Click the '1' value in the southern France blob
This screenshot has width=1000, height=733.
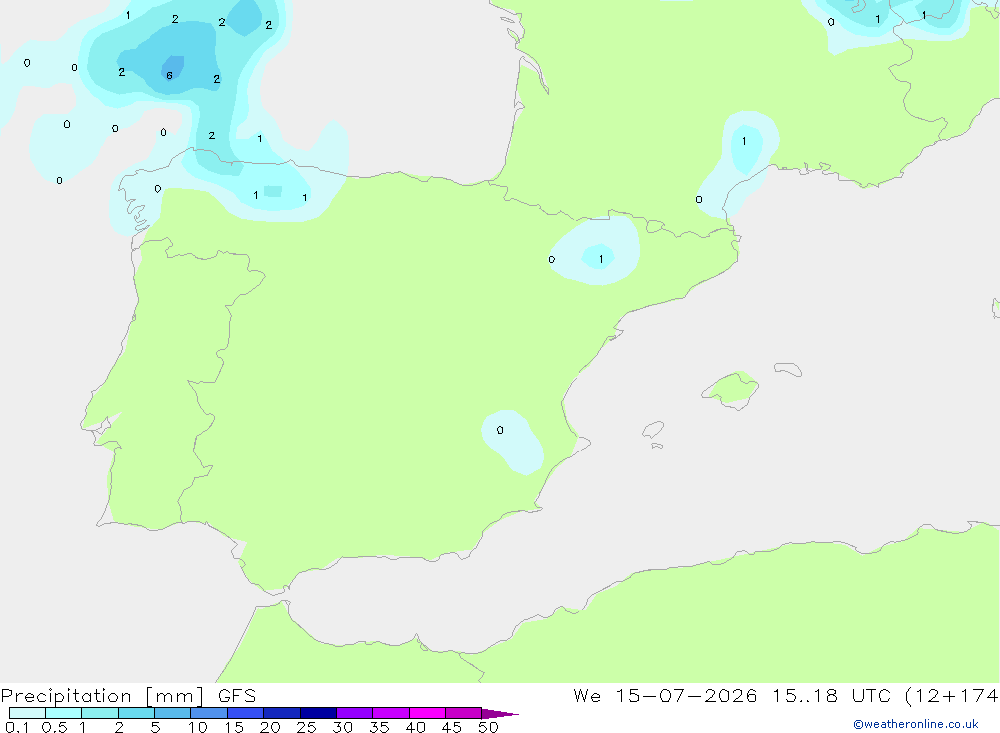(x=744, y=141)
